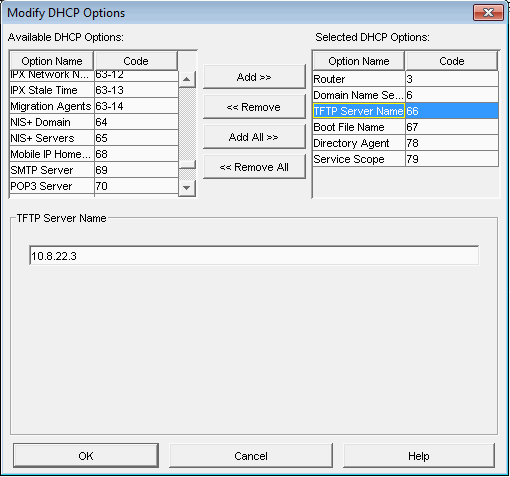Click the << Remove button
The width and height of the screenshot is (510, 477).
tap(254, 107)
